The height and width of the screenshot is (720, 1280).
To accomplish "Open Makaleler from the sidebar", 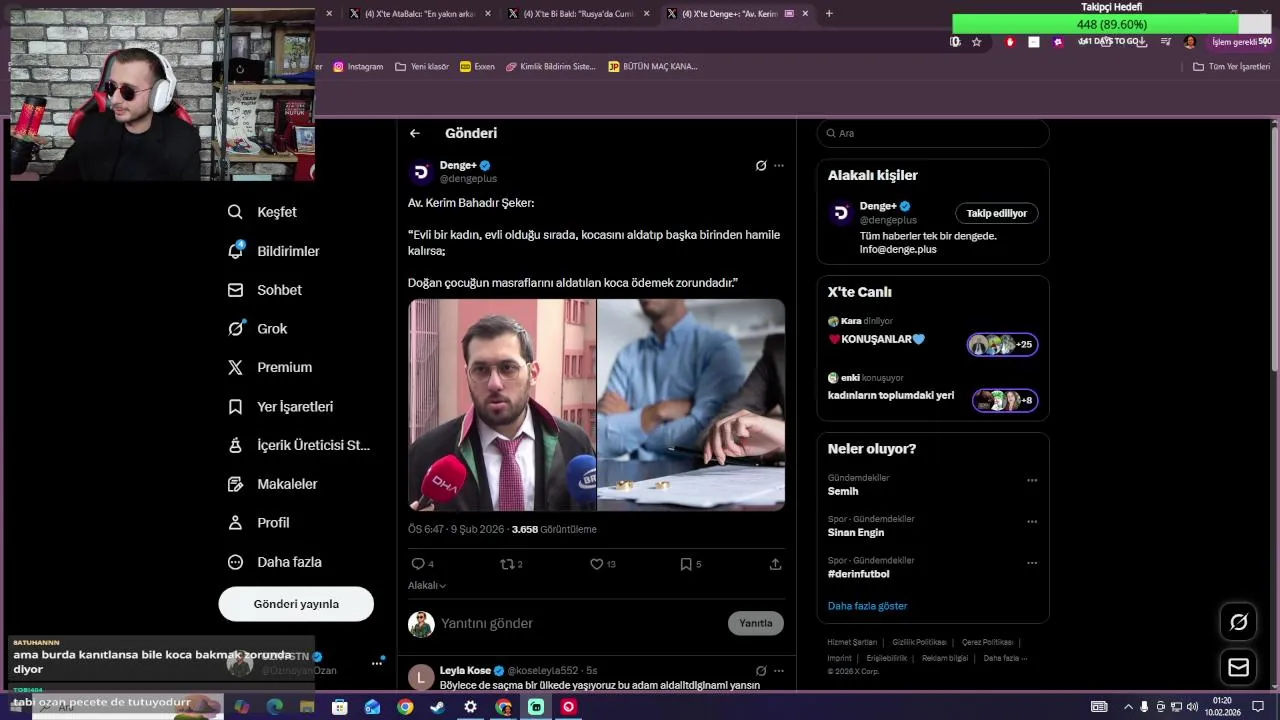I will coord(272,484).
